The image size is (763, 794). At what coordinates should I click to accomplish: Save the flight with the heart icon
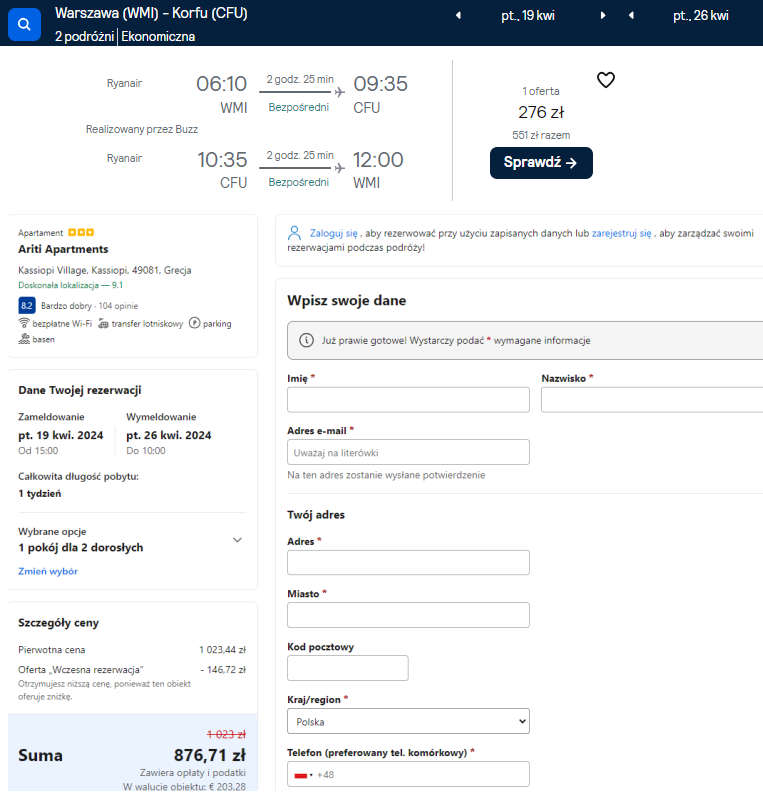[x=606, y=80]
